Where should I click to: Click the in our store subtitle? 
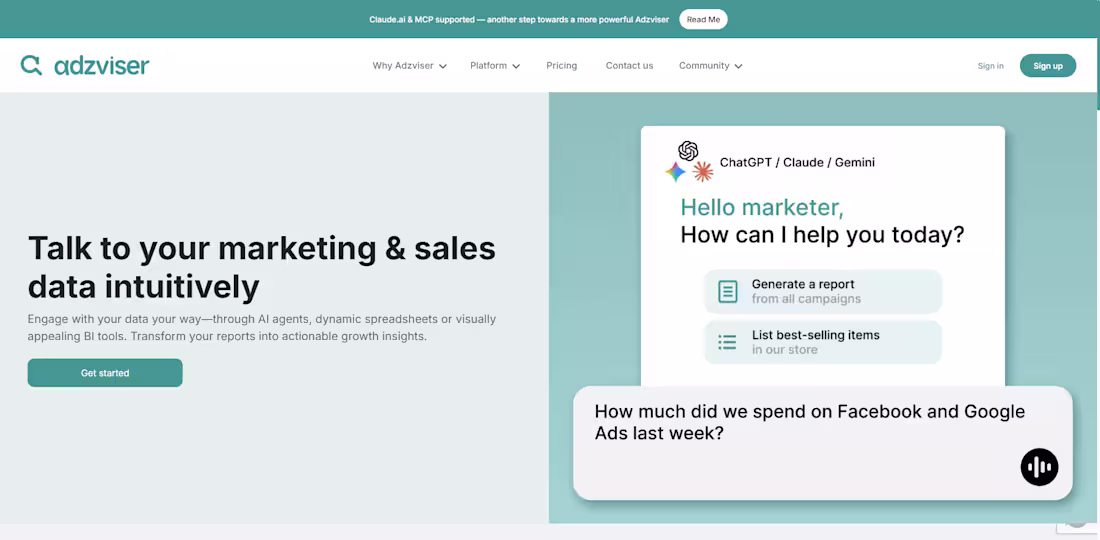[x=784, y=350]
